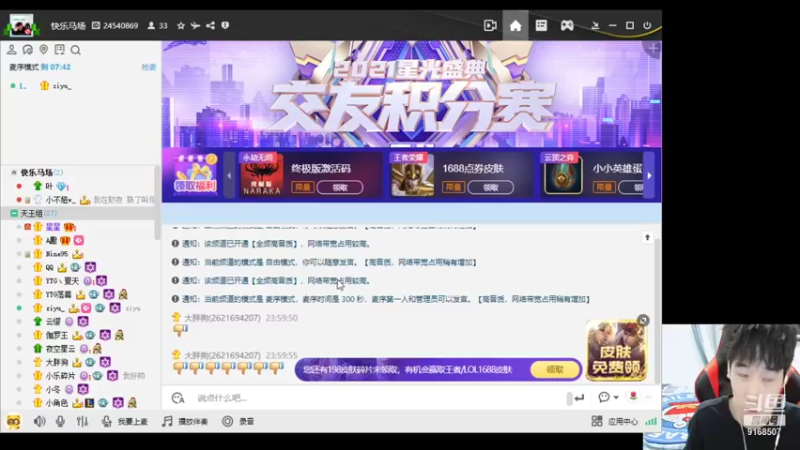Open the video camera icon in the top bar
Viewport: 800px width, 450px height.
point(490,26)
